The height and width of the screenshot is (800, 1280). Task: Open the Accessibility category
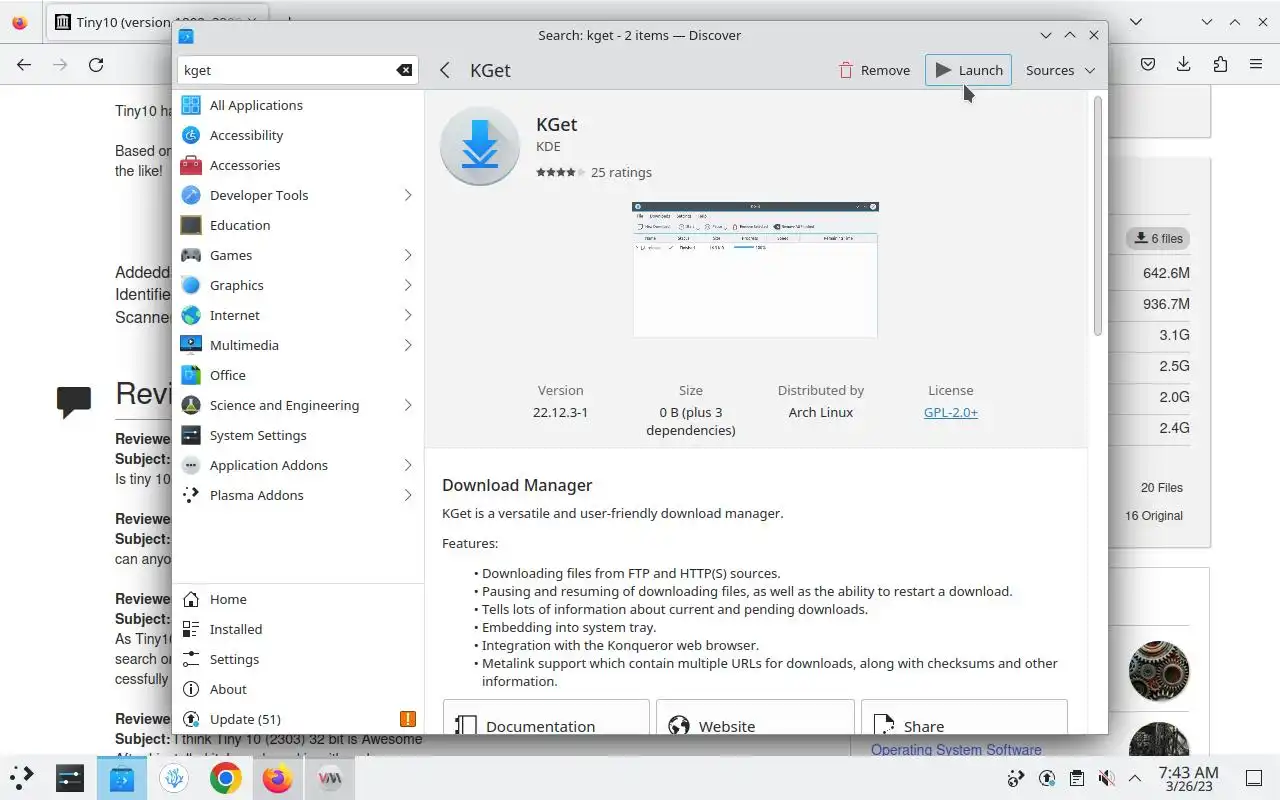(298, 135)
